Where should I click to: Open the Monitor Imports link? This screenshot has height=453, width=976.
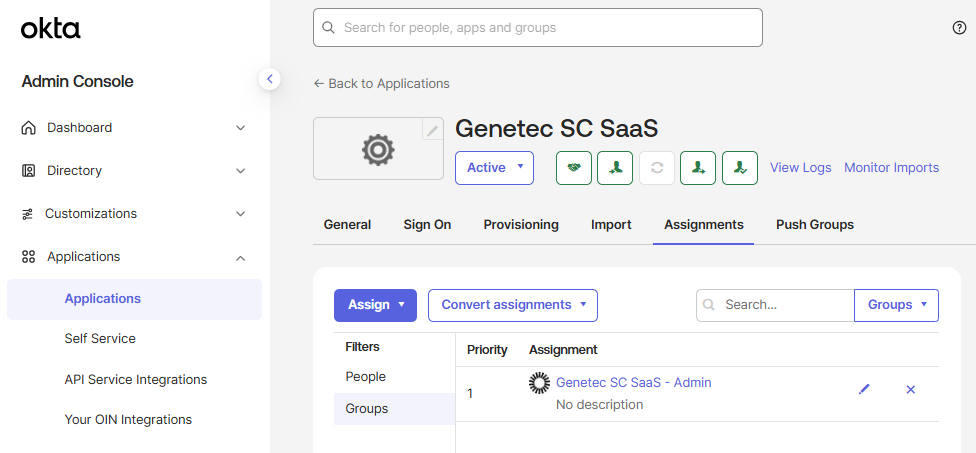pyautogui.click(x=891, y=167)
